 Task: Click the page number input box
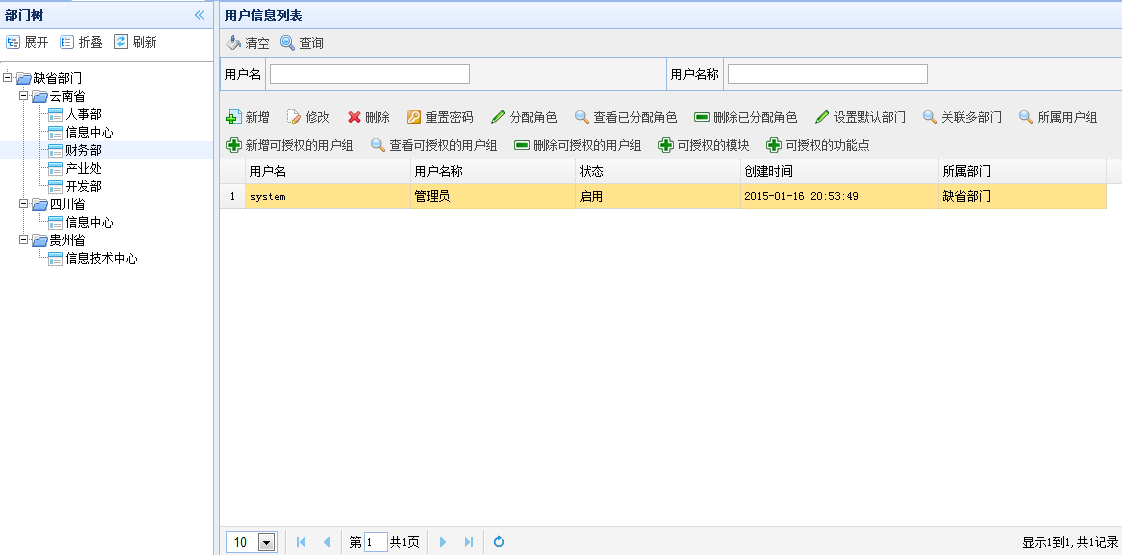tap(376, 542)
